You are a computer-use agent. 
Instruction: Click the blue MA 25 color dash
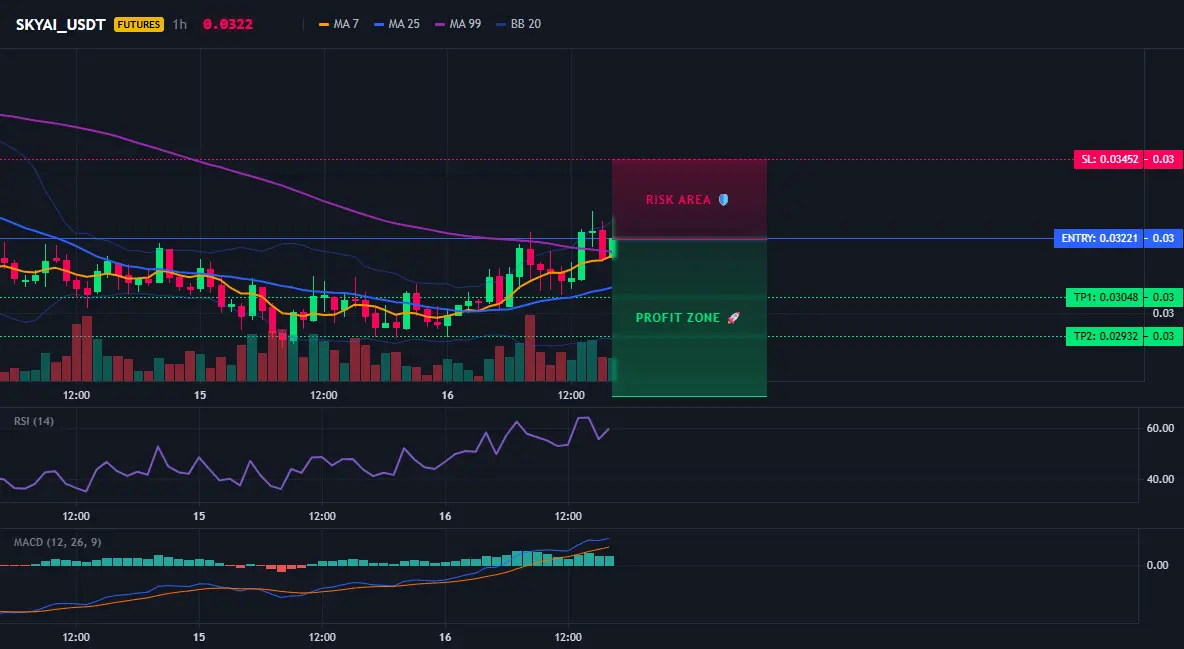(379, 24)
